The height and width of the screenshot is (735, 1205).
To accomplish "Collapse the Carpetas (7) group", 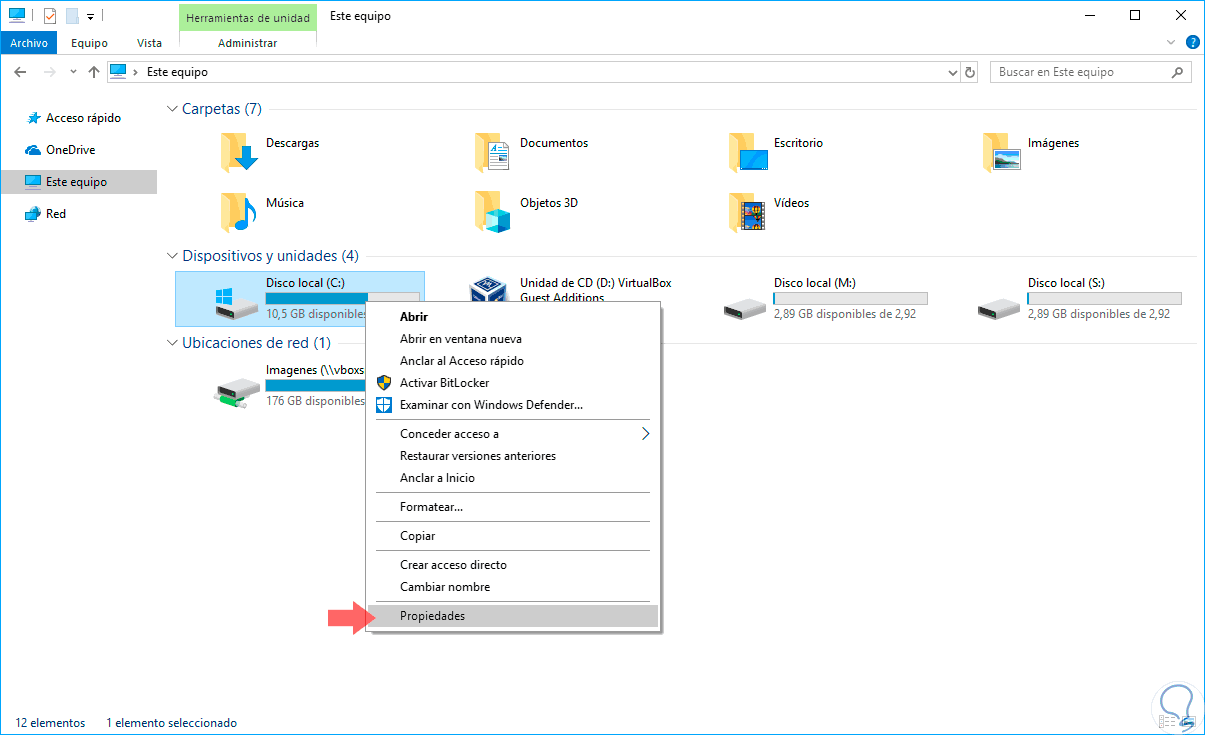I will tap(172, 109).
